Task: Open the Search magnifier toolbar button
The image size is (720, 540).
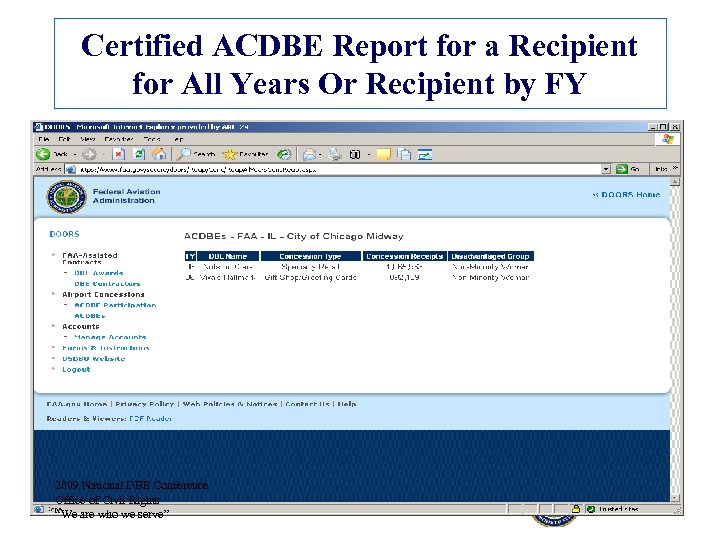Action: [196, 154]
